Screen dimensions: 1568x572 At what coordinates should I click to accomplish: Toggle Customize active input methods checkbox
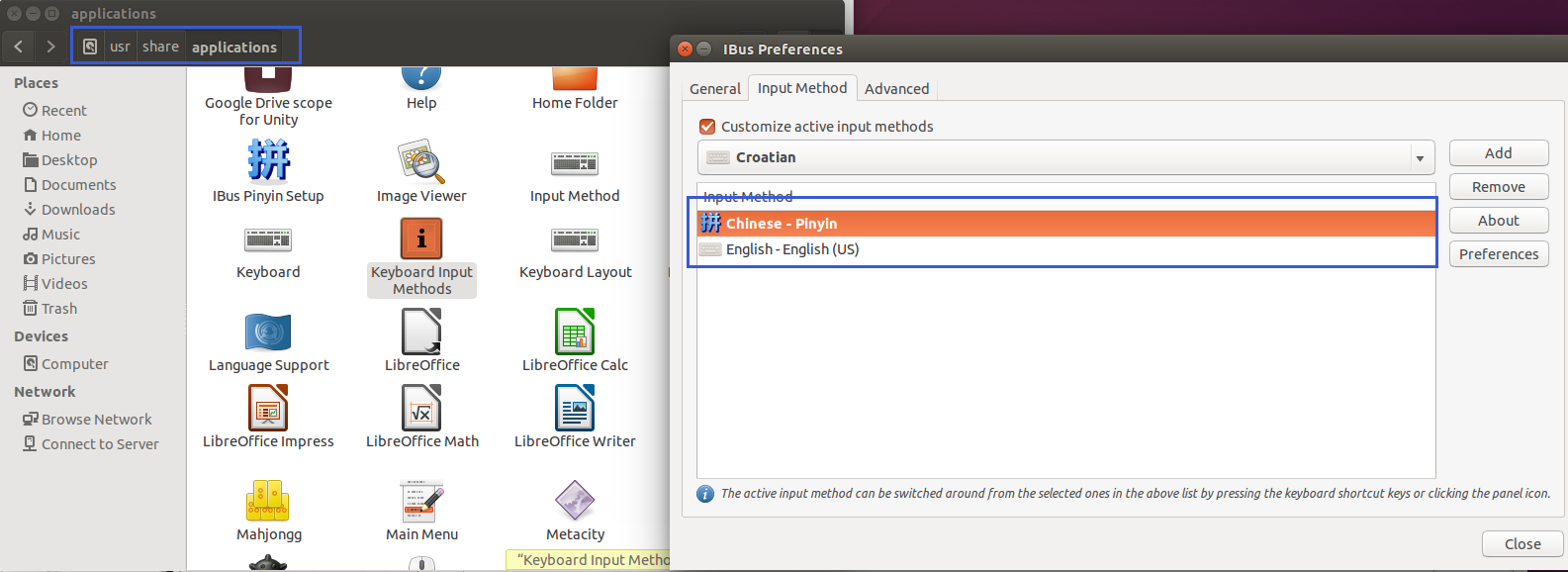click(x=707, y=127)
